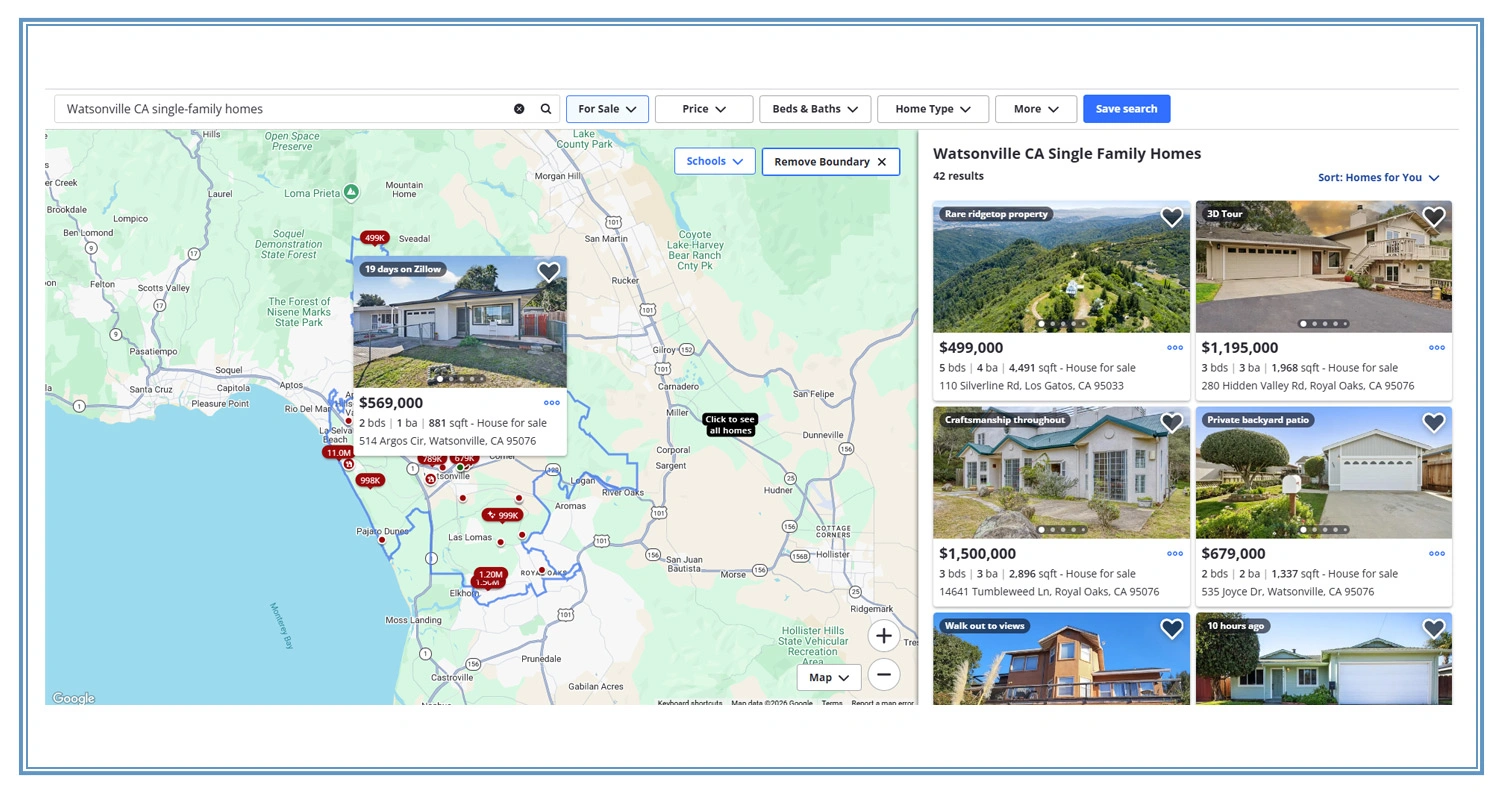Click the 10 hours ago badge

tap(1235, 626)
